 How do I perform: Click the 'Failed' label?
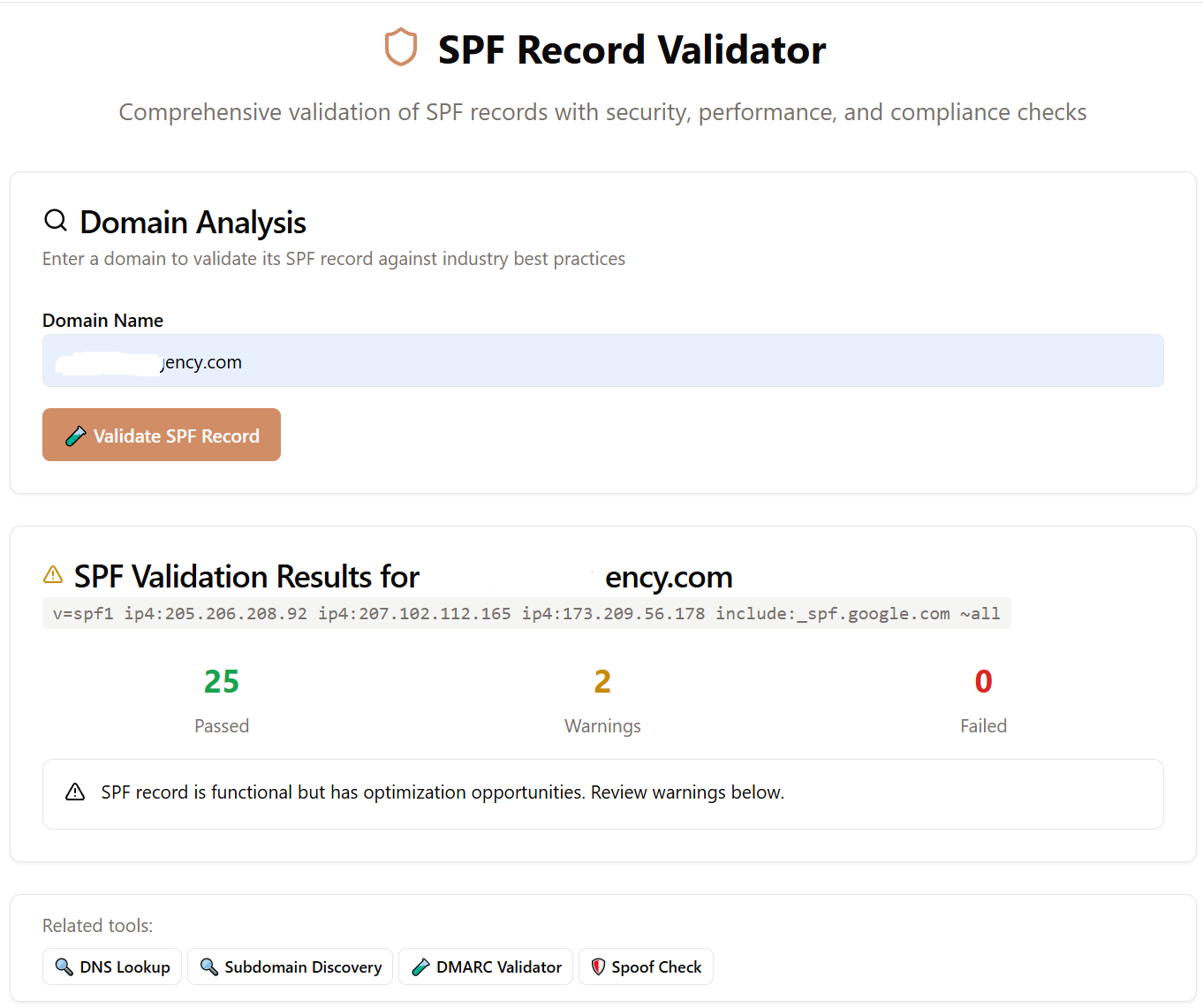(984, 726)
